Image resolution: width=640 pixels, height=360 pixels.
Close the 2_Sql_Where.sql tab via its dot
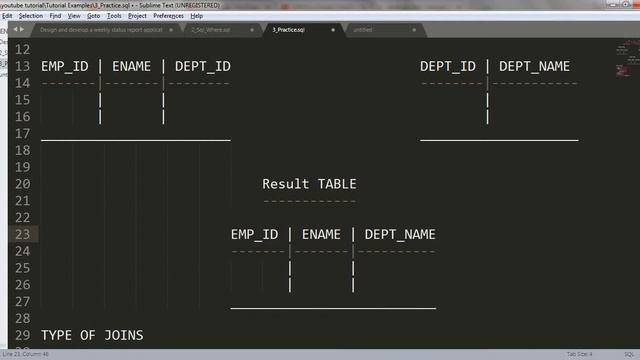pyautogui.click(x=252, y=30)
